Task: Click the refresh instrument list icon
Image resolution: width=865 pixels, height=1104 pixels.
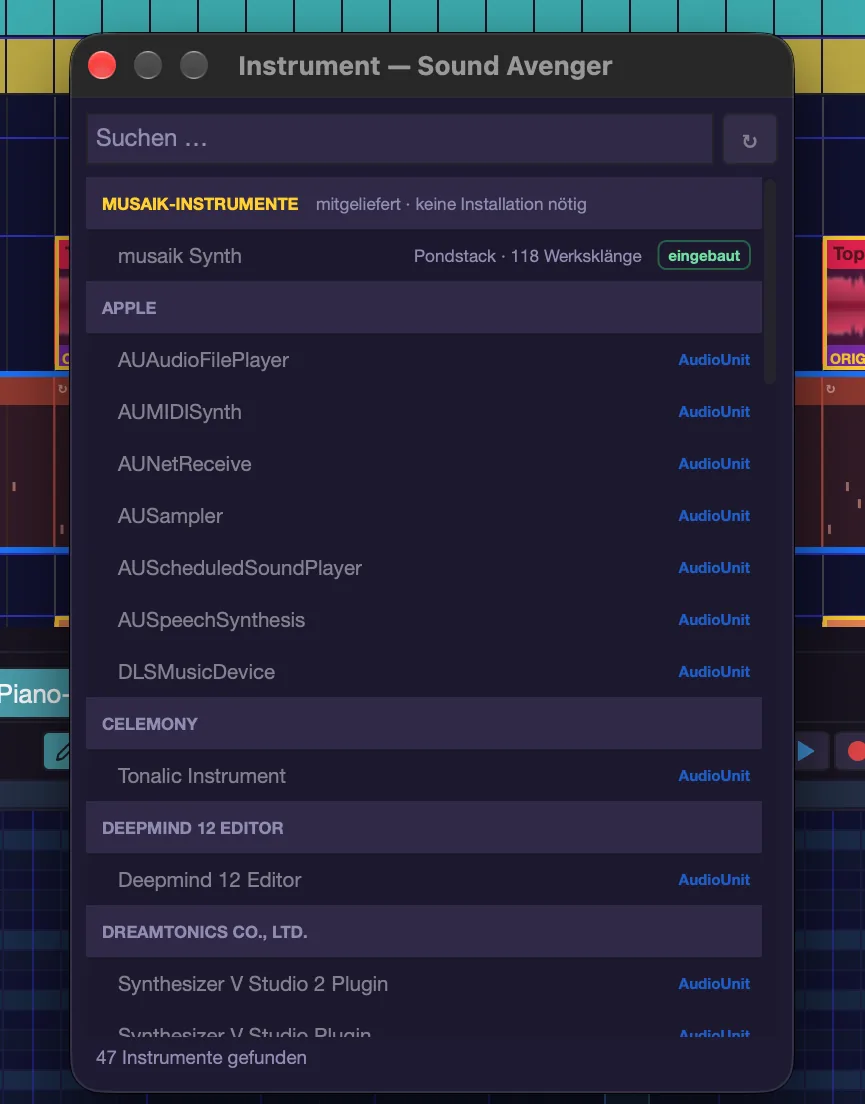Action: coord(750,139)
